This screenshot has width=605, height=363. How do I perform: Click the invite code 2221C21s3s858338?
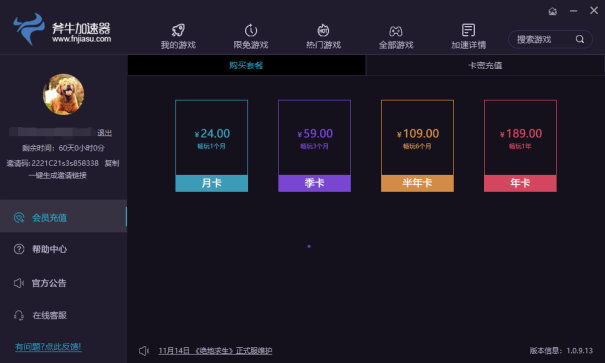tap(65, 163)
